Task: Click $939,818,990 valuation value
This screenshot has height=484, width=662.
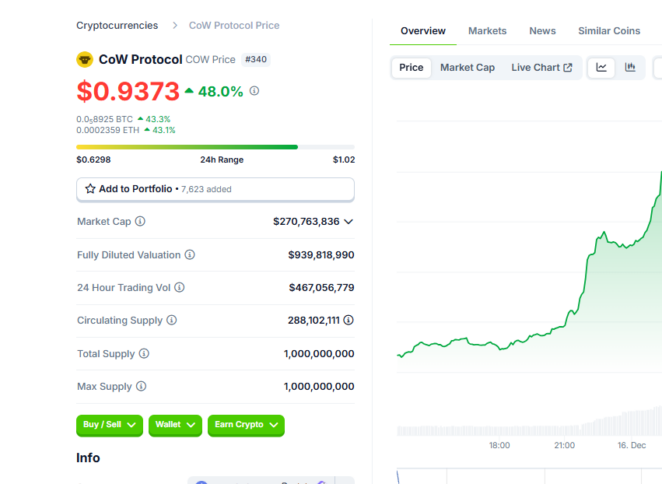Action: point(321,255)
